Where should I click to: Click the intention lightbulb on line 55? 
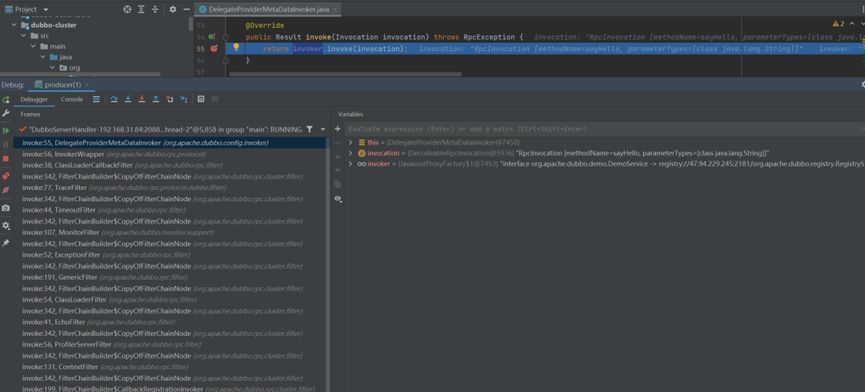(236, 47)
